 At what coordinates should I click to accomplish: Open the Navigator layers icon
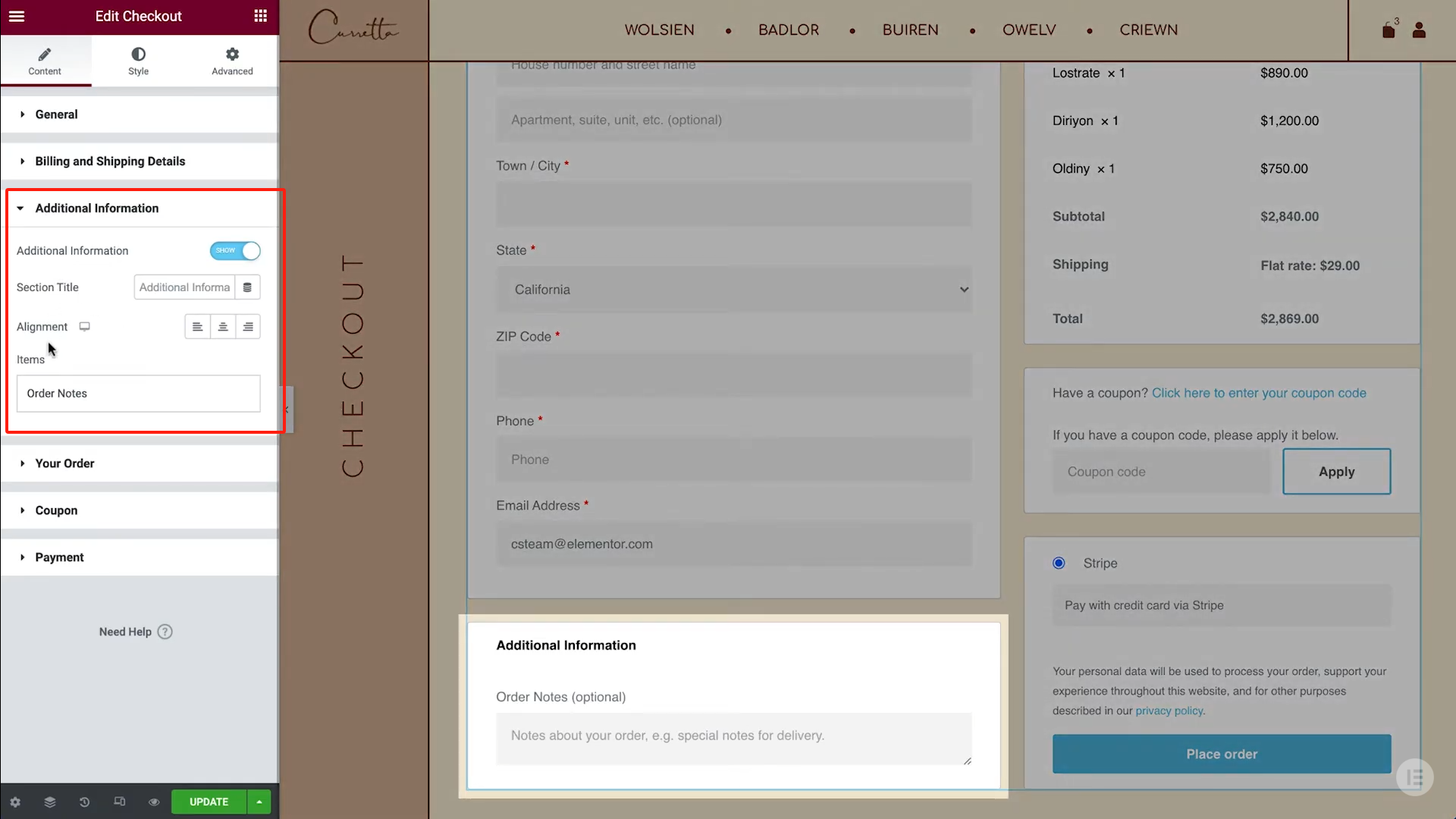[49, 802]
